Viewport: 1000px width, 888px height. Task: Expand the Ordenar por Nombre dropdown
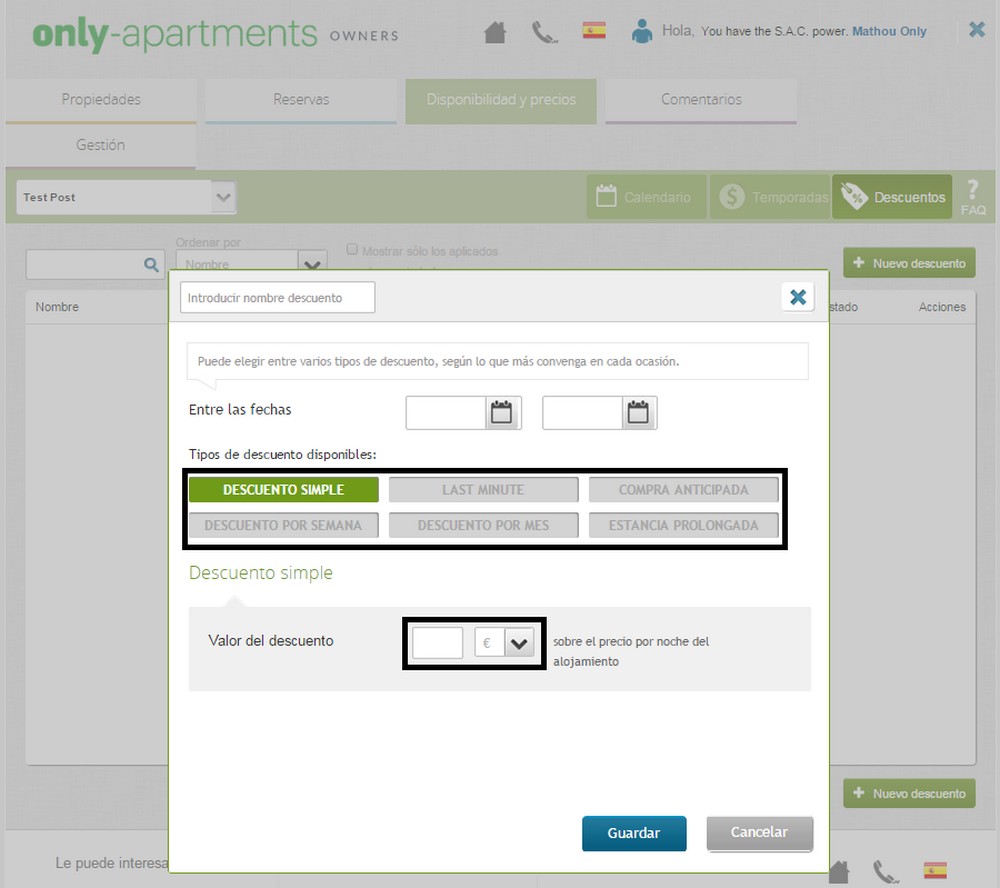coord(312,264)
